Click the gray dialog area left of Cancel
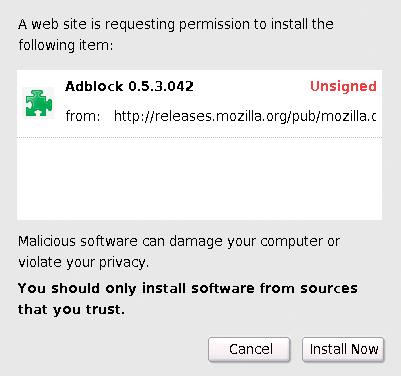 click(110, 350)
